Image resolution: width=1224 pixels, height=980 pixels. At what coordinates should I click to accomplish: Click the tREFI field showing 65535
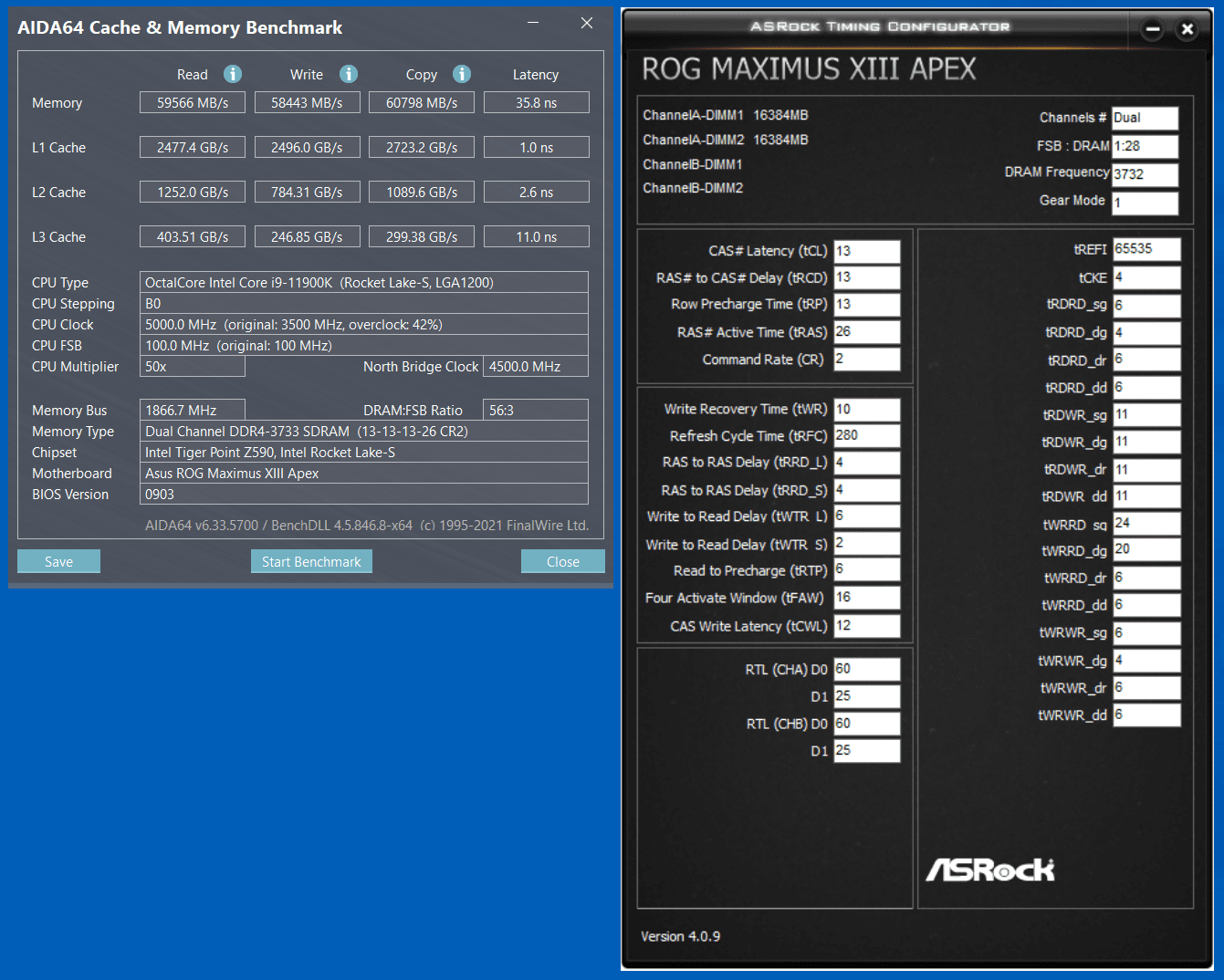[x=1146, y=249]
